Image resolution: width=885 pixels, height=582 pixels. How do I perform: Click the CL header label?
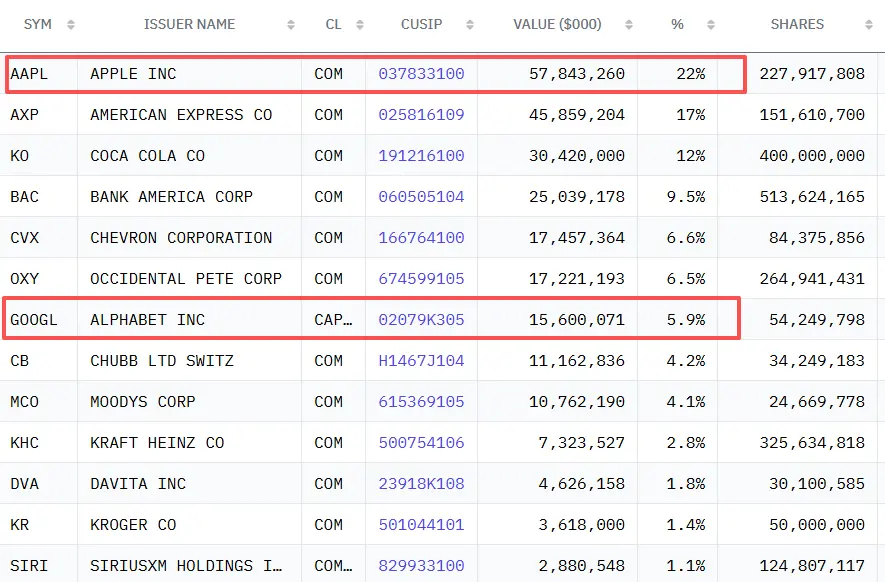tap(333, 24)
